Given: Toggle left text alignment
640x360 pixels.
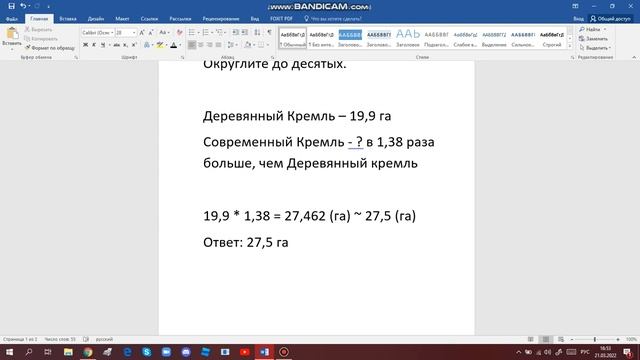Looking at the screenshot, I should 192,45.
